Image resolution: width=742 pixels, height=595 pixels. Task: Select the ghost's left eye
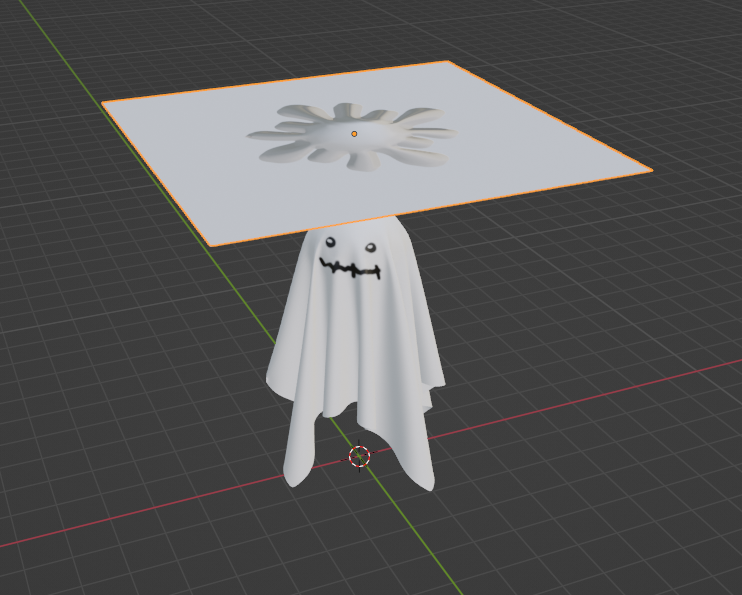point(329,242)
